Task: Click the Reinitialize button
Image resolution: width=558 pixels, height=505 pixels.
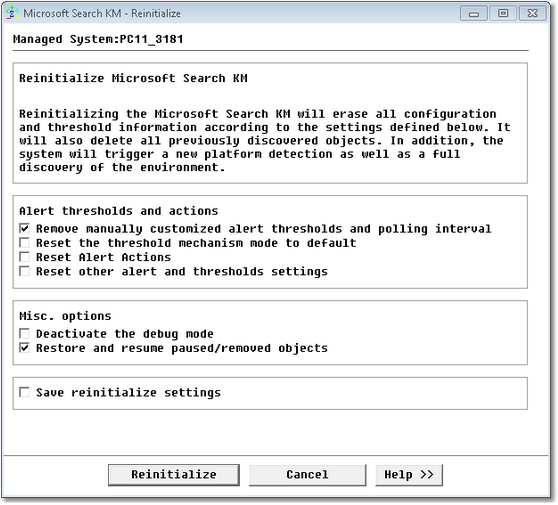Action: click(174, 475)
